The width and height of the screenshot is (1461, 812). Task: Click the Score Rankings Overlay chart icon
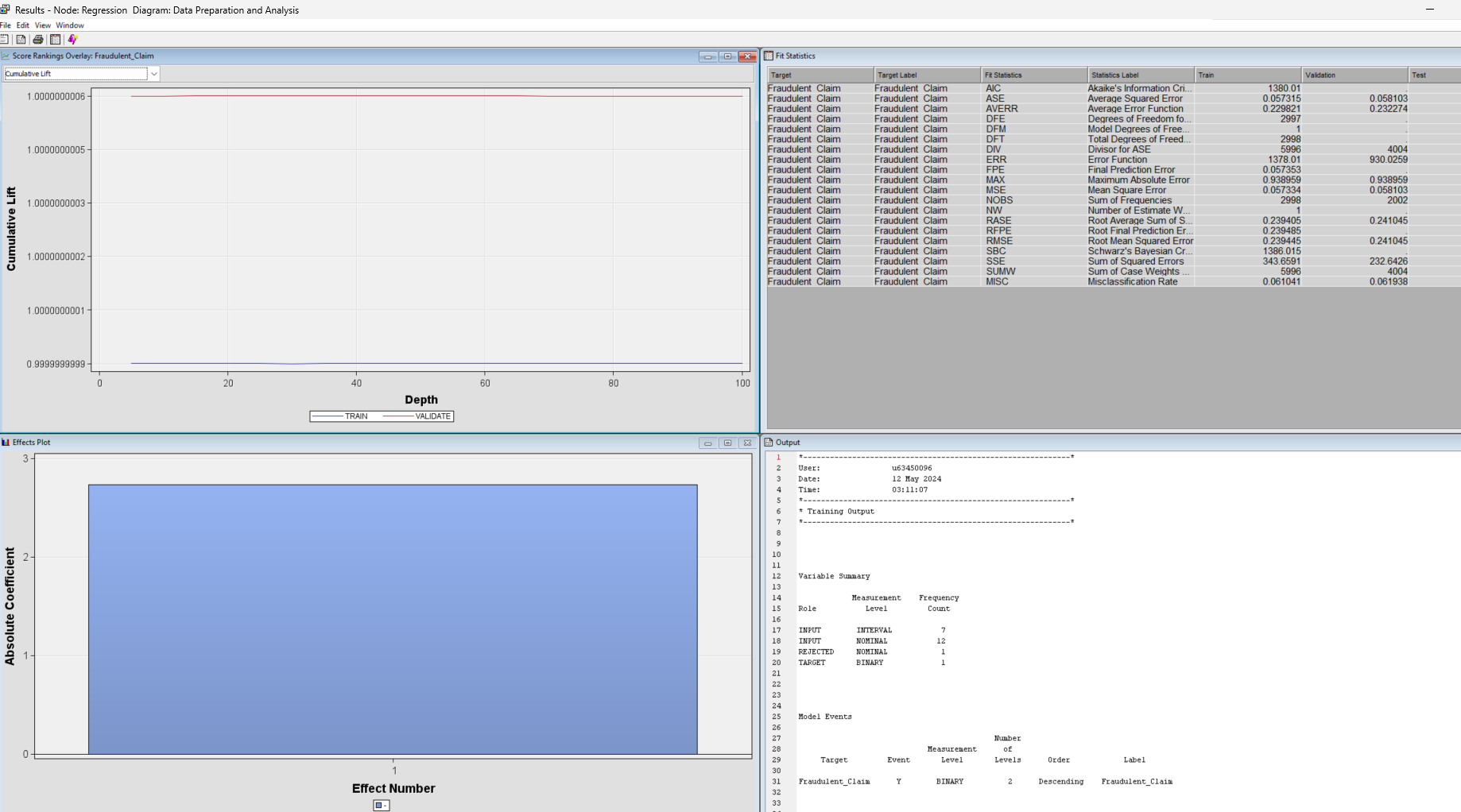[x=6, y=56]
